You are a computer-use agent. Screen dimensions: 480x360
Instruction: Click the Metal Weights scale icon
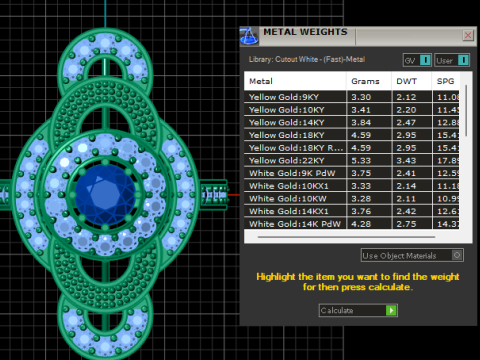(x=249, y=36)
